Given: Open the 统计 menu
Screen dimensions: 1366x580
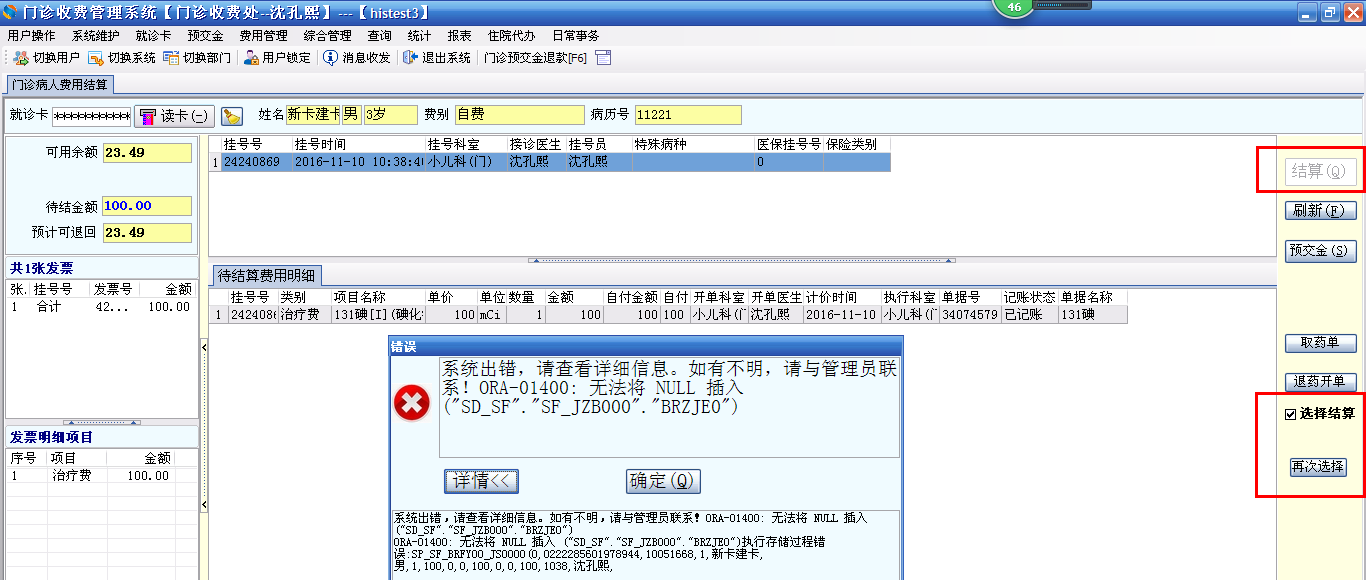Looking at the screenshot, I should pos(419,35).
